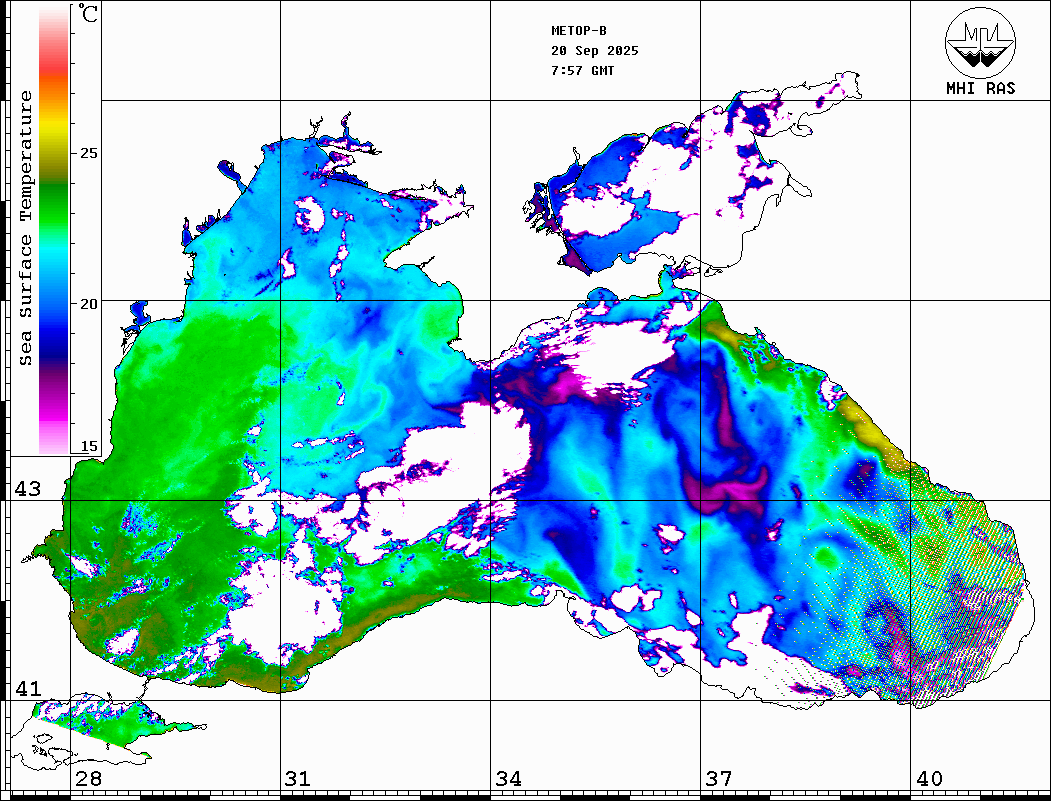Image resolution: width=1051 pixels, height=801 pixels.
Task: Click the latitude label 41
Action: (26, 689)
